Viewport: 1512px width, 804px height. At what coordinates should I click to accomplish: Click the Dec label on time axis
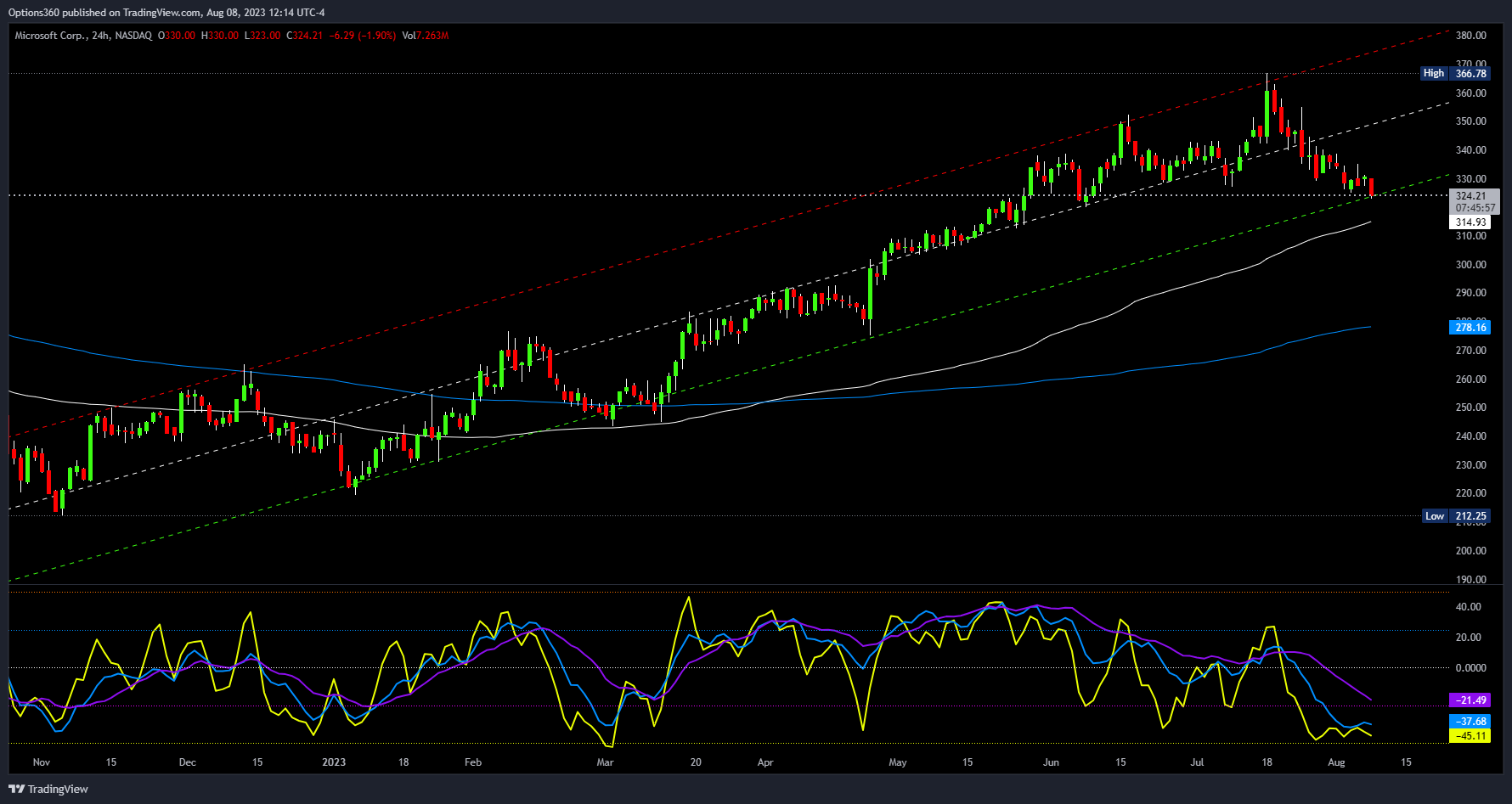(x=188, y=762)
